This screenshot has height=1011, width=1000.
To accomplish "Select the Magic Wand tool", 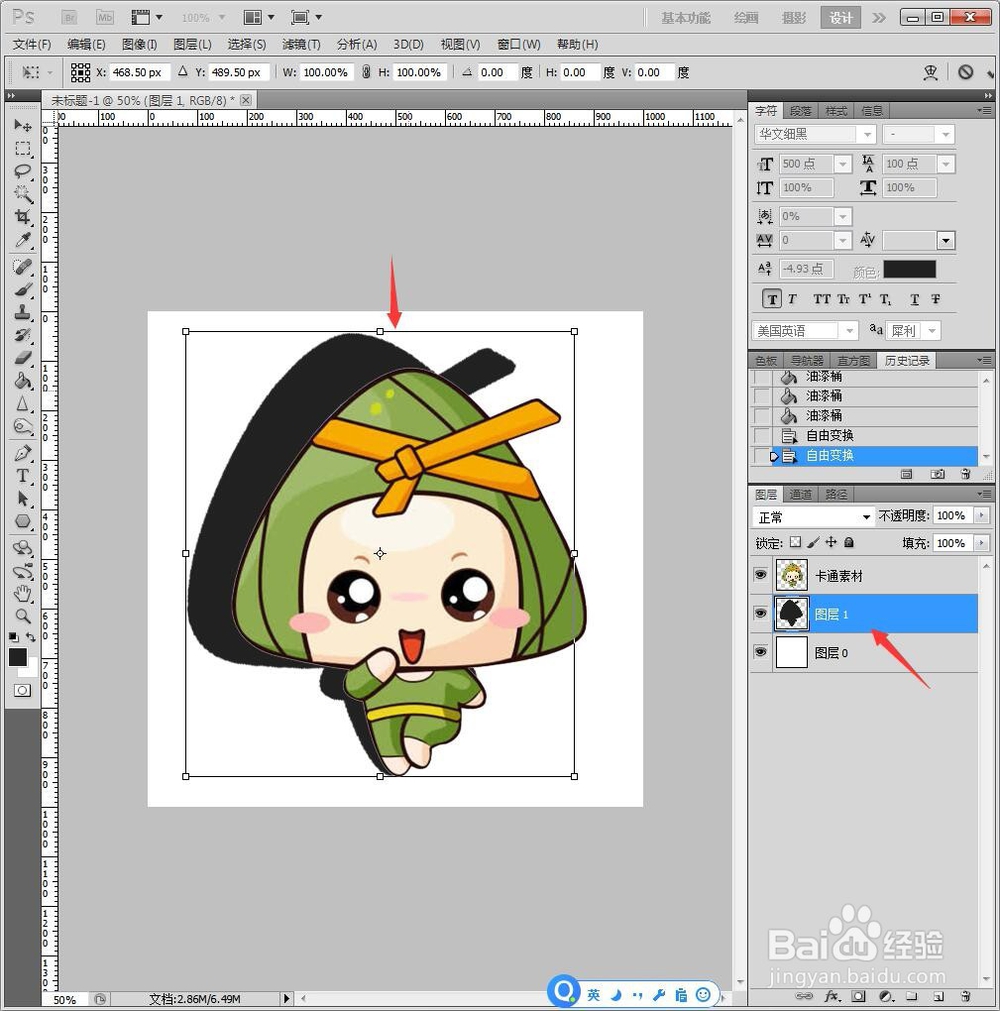I will (23, 194).
